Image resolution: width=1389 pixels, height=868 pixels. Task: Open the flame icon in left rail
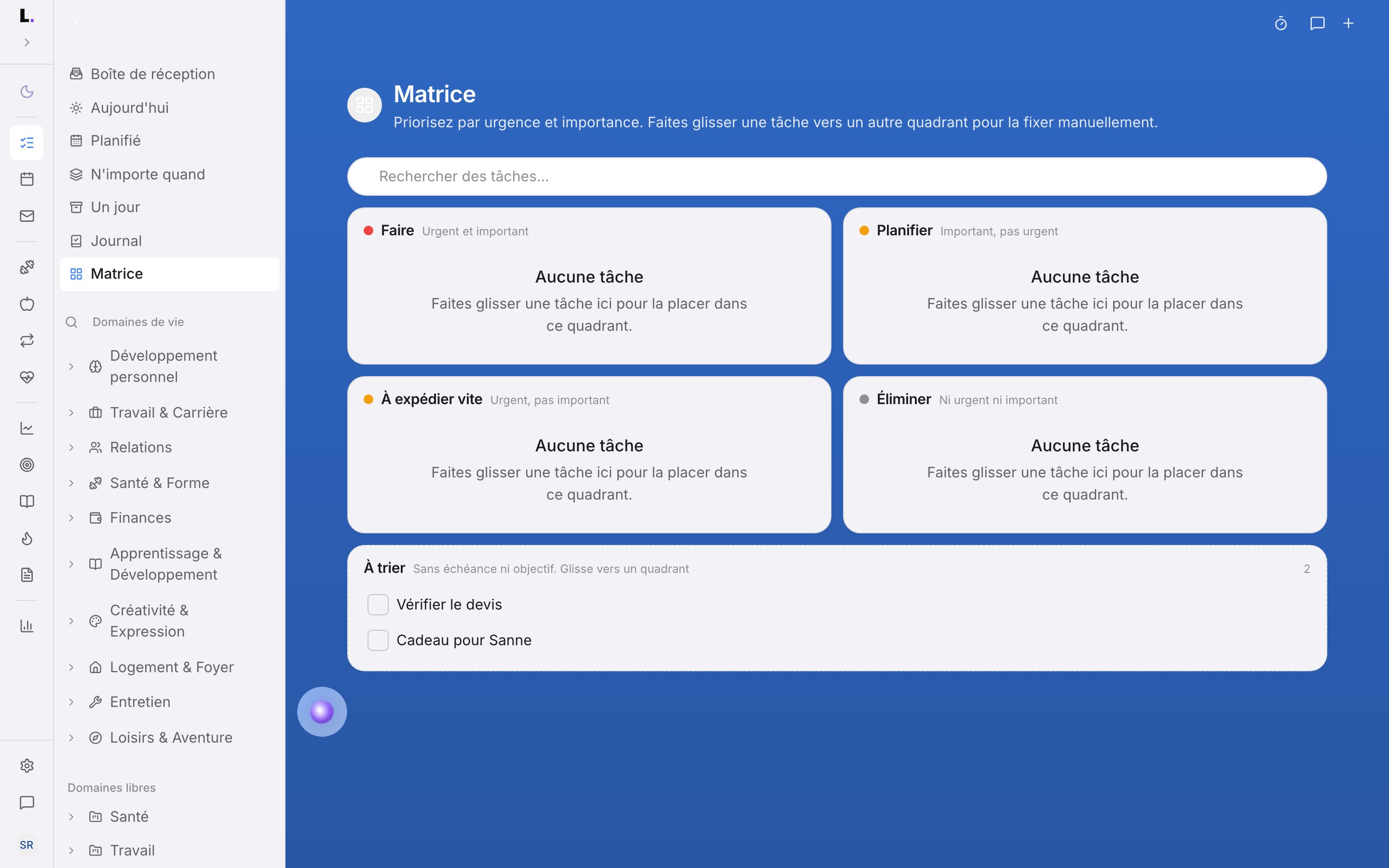(27, 539)
